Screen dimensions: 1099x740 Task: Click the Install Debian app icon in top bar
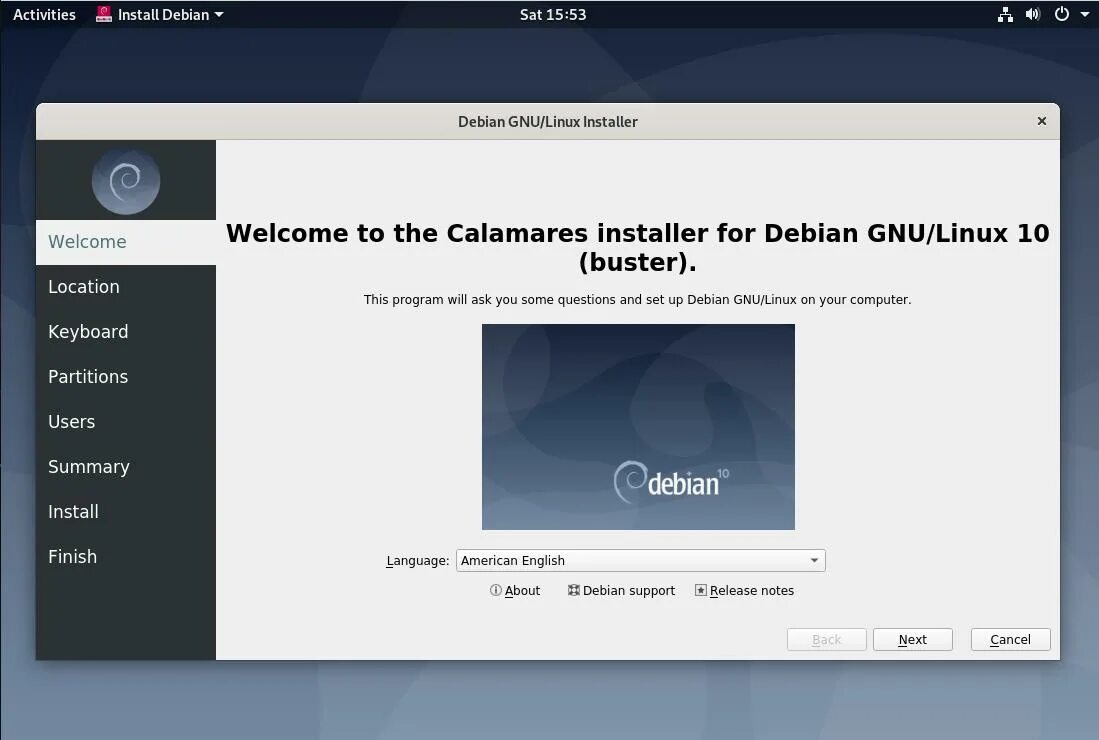[104, 14]
